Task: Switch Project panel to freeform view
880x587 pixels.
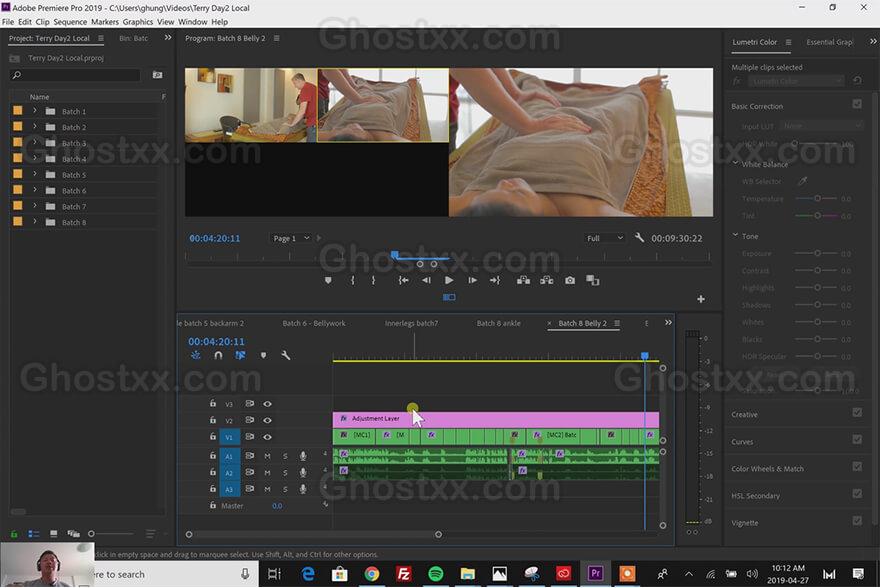Action: click(74, 534)
